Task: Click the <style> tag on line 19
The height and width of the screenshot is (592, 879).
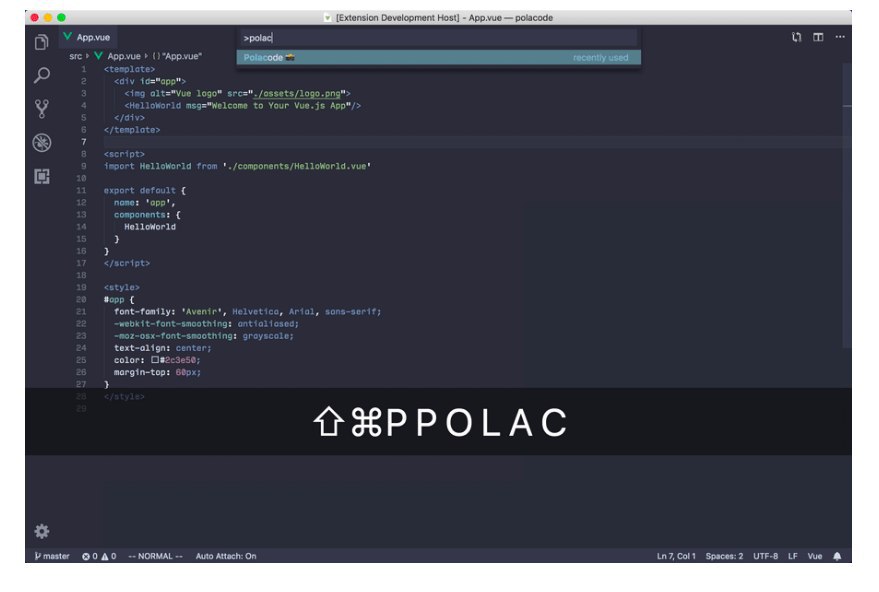Action: tap(122, 288)
